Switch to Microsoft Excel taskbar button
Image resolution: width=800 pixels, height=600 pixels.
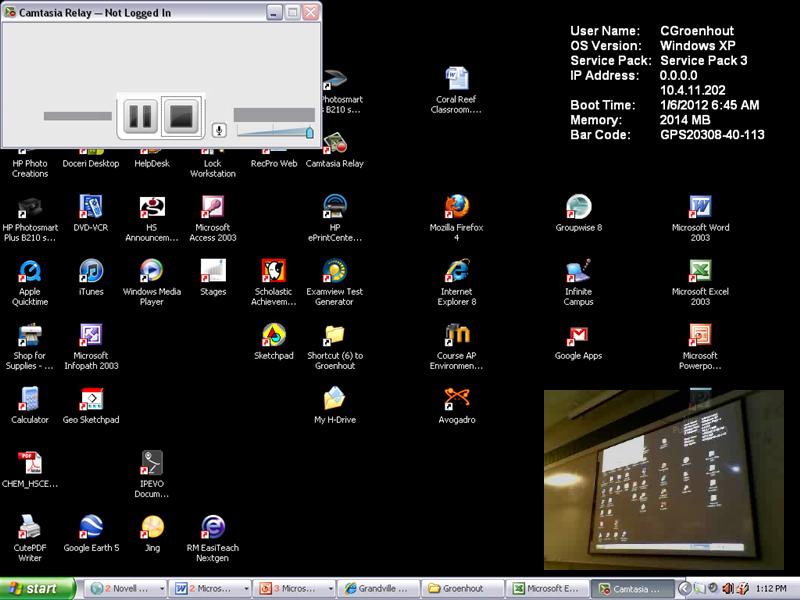pos(547,588)
